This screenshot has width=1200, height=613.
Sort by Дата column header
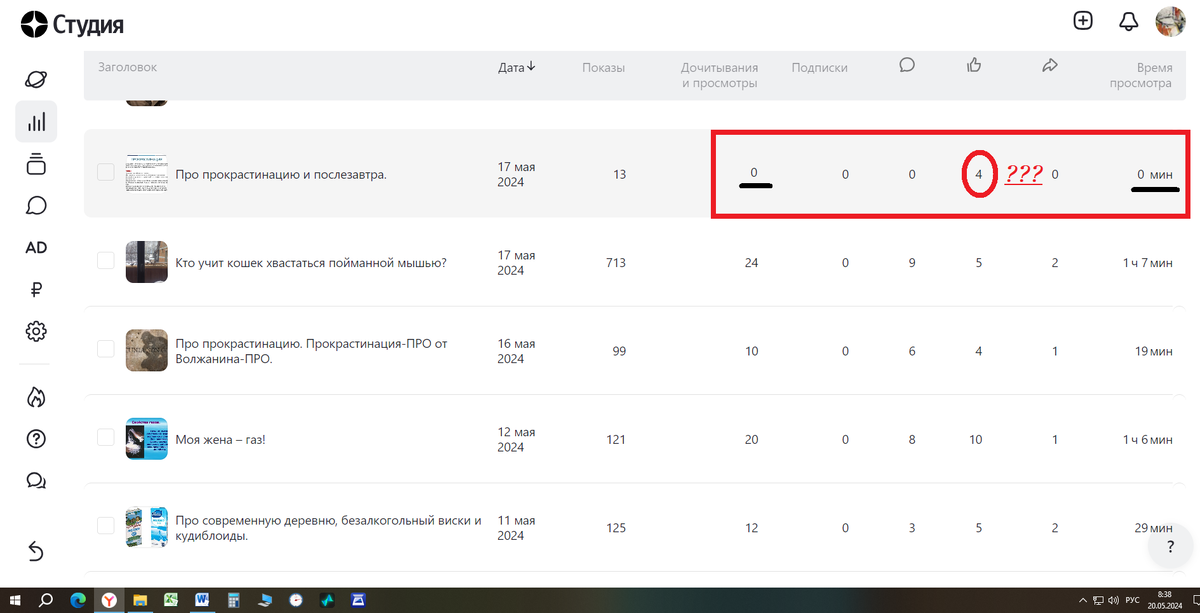pyautogui.click(x=516, y=67)
